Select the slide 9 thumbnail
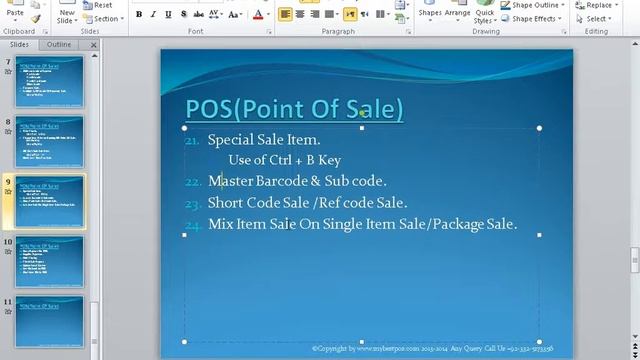640x360 pixels. 49,202
